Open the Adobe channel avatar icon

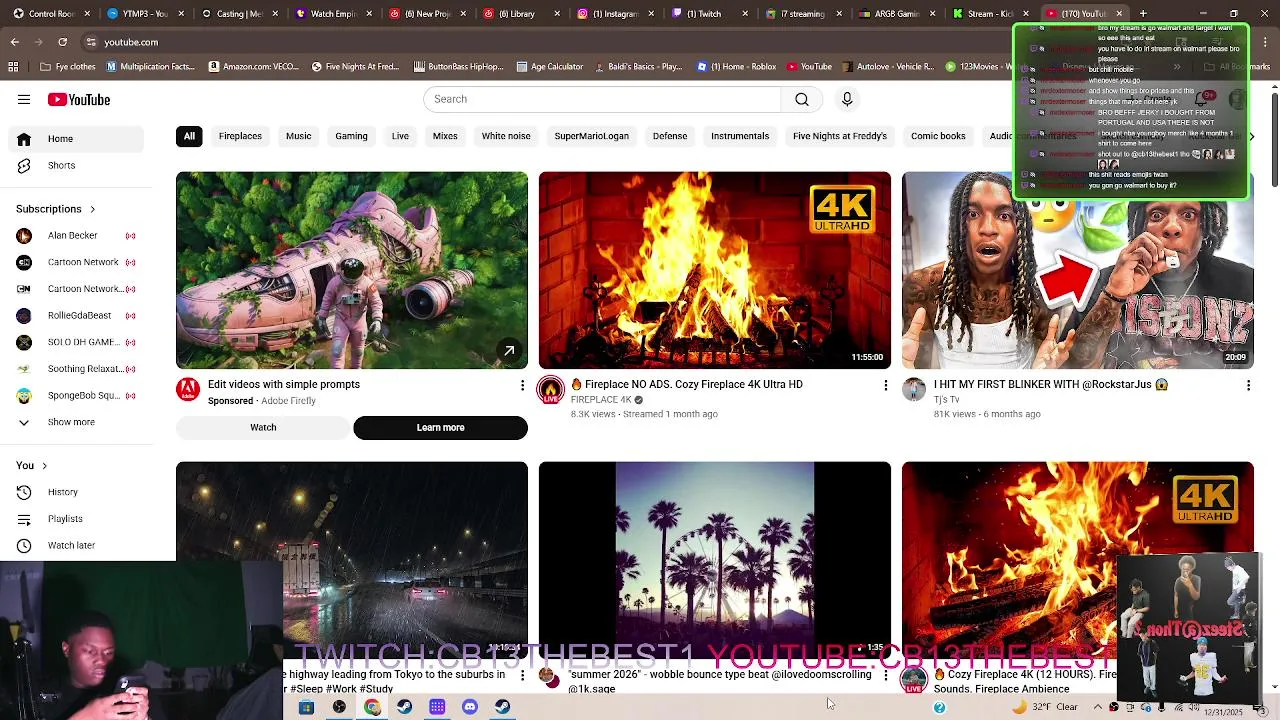pyautogui.click(x=188, y=390)
